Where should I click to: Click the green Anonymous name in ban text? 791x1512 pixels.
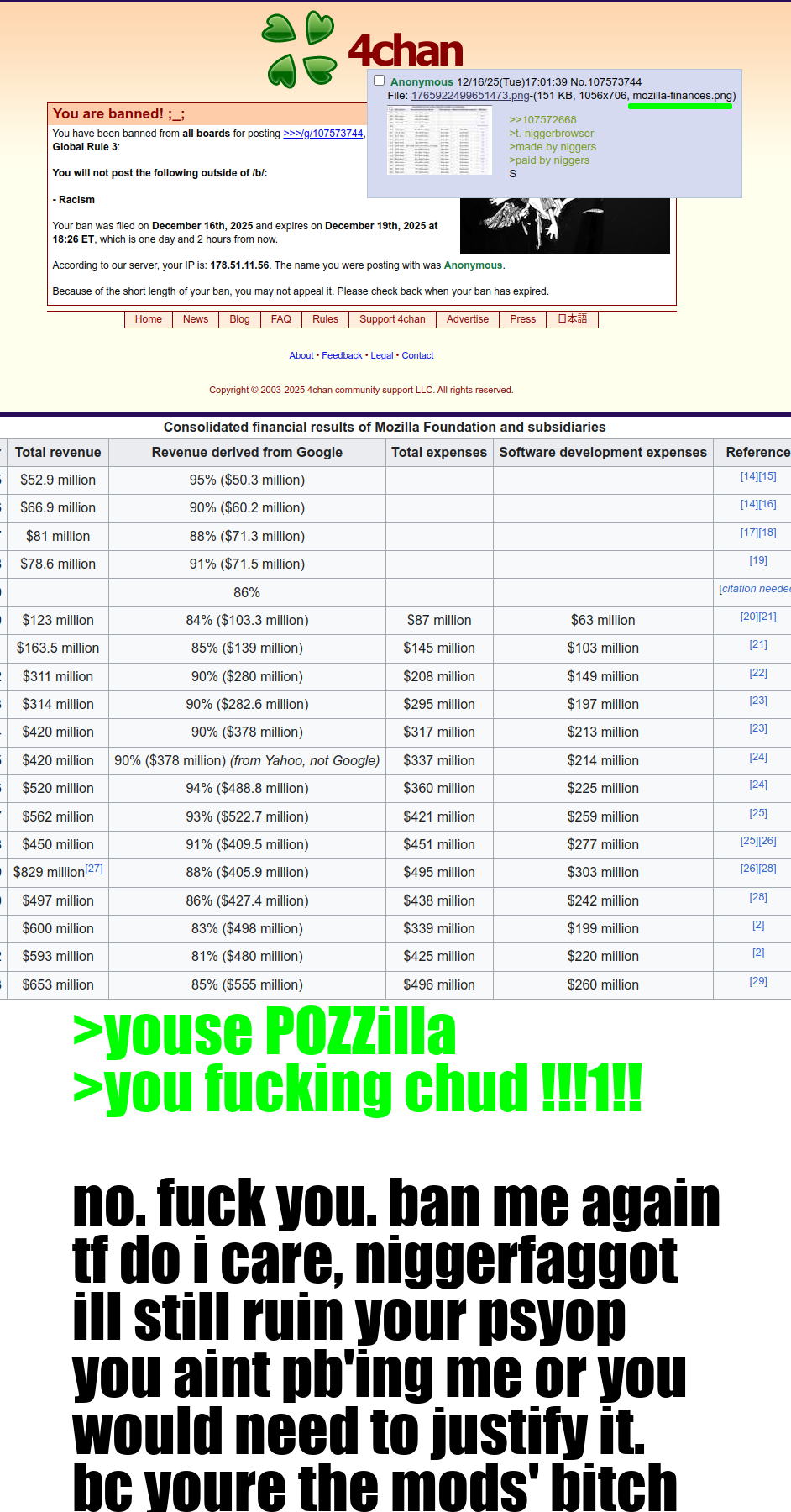(x=473, y=265)
